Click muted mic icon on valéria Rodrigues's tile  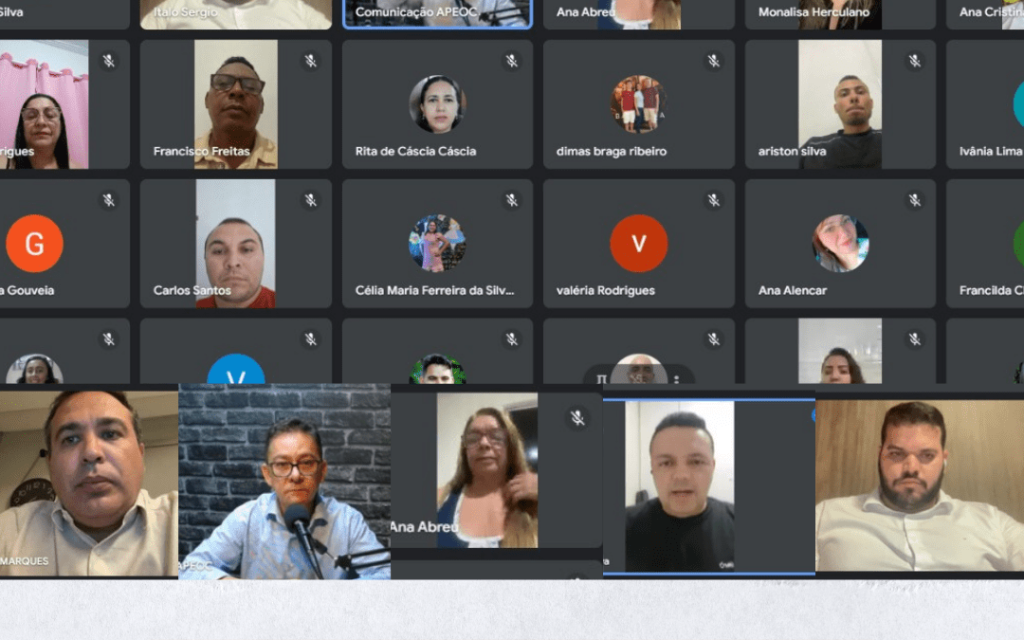(x=713, y=200)
